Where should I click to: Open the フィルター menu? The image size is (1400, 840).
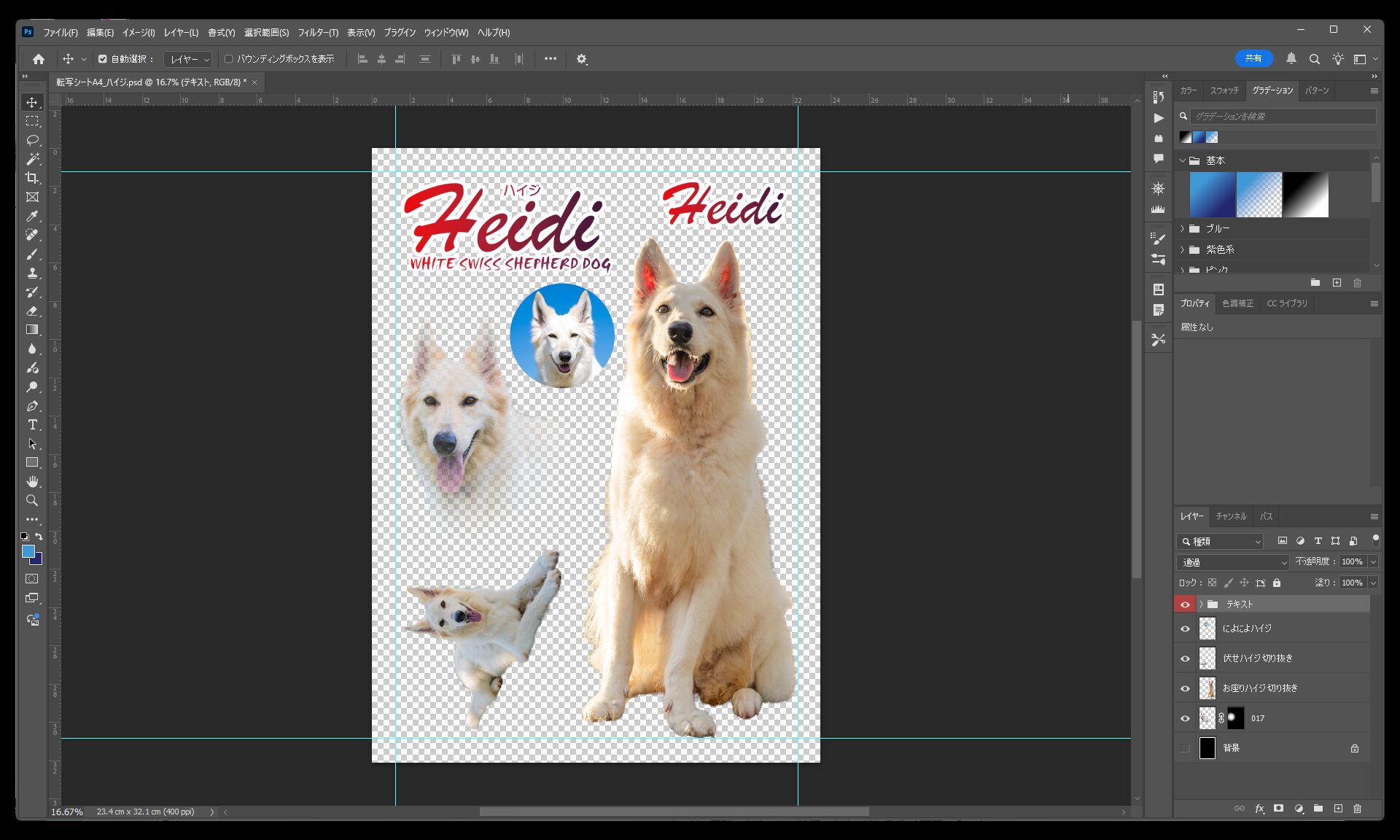click(317, 33)
